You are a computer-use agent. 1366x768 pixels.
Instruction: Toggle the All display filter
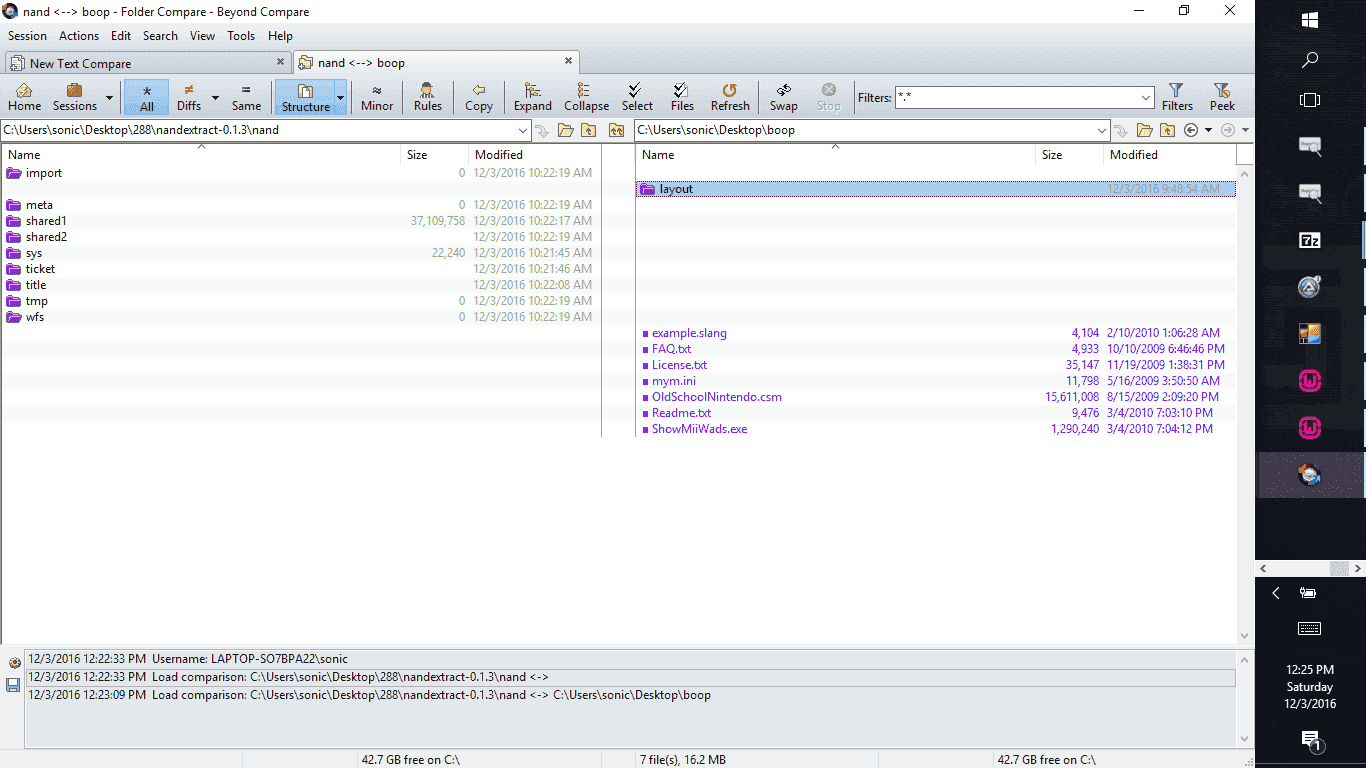pos(147,97)
